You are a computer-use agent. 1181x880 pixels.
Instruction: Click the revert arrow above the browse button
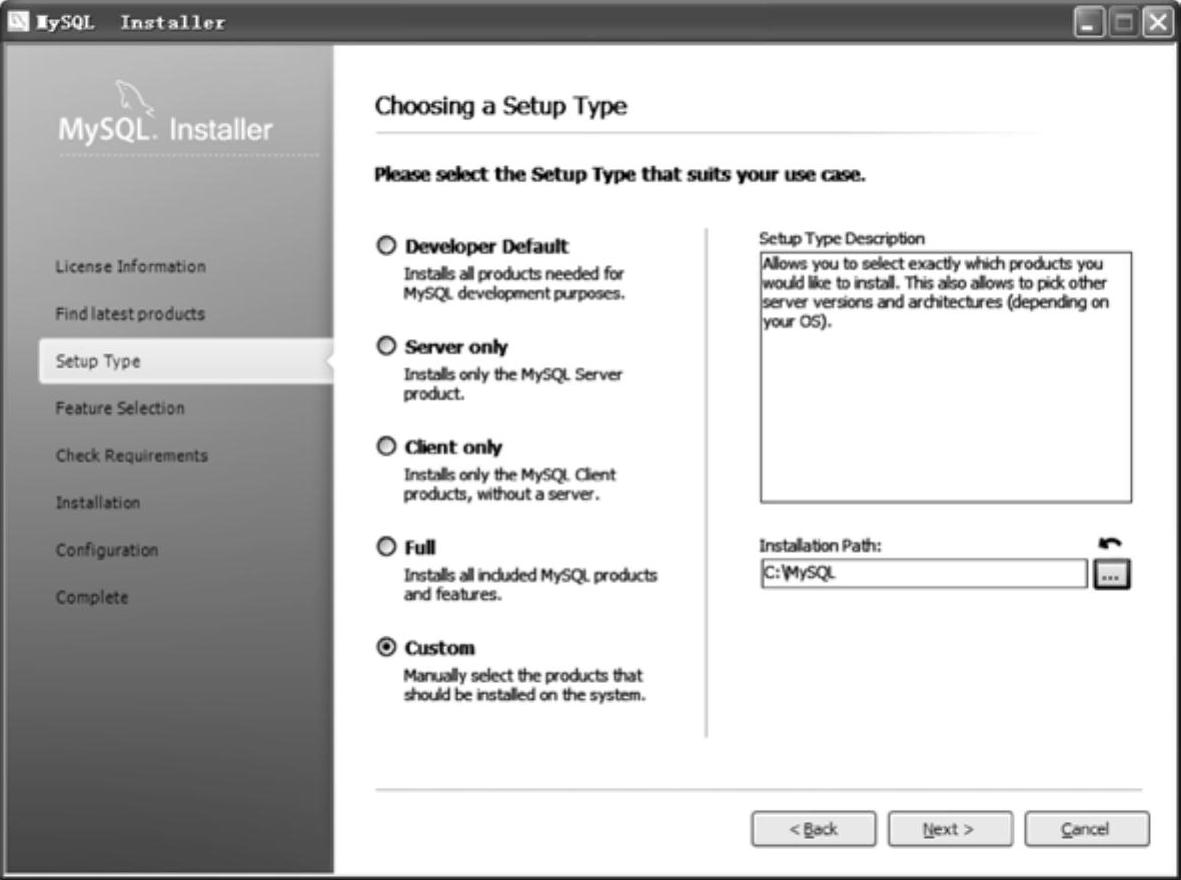pyautogui.click(x=1110, y=542)
